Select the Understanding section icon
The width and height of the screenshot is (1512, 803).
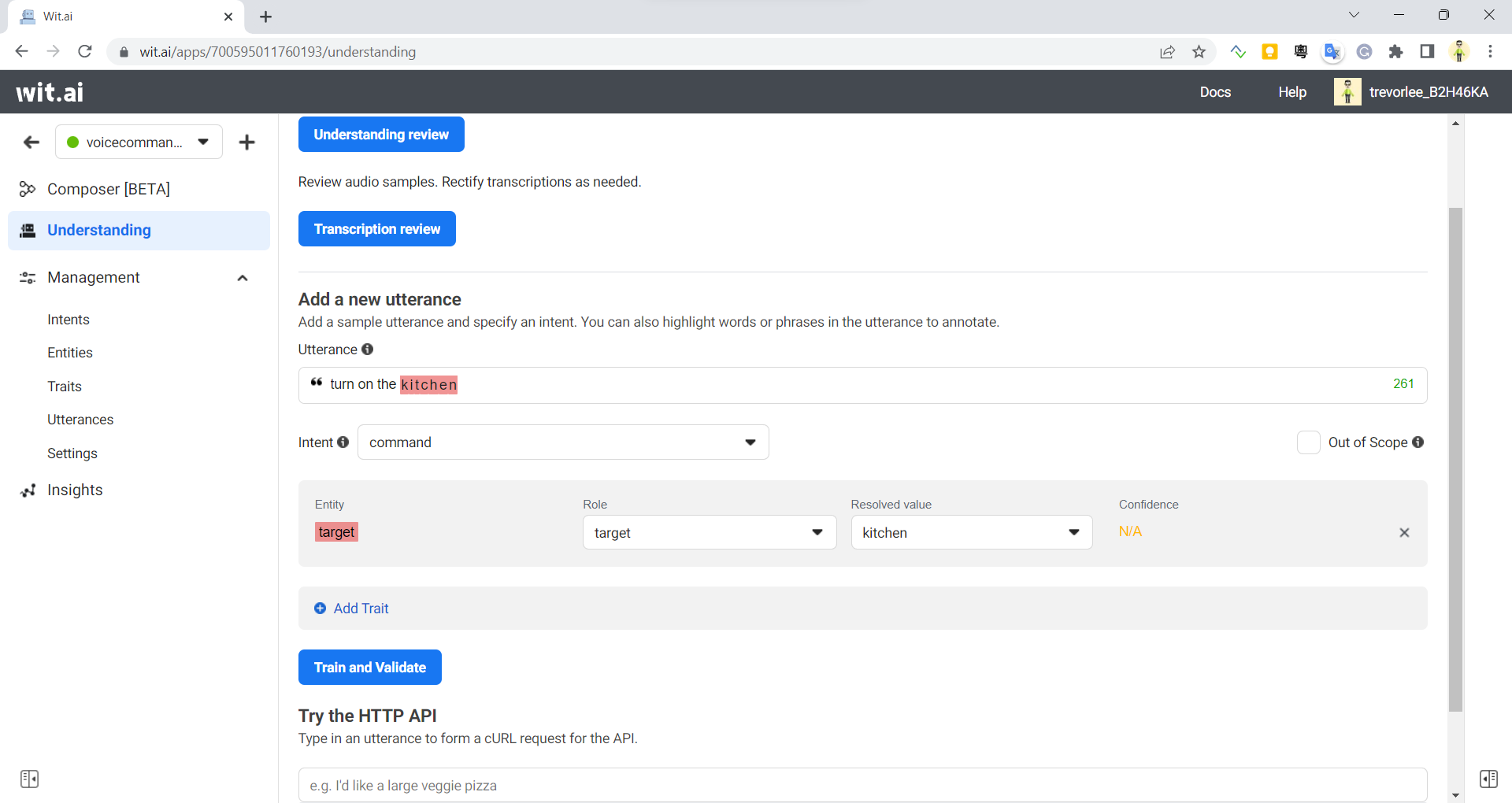click(28, 230)
